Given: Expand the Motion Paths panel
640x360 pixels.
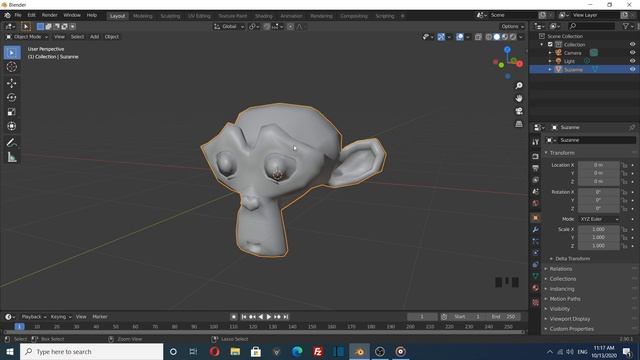Looking at the screenshot, I should (x=564, y=299).
